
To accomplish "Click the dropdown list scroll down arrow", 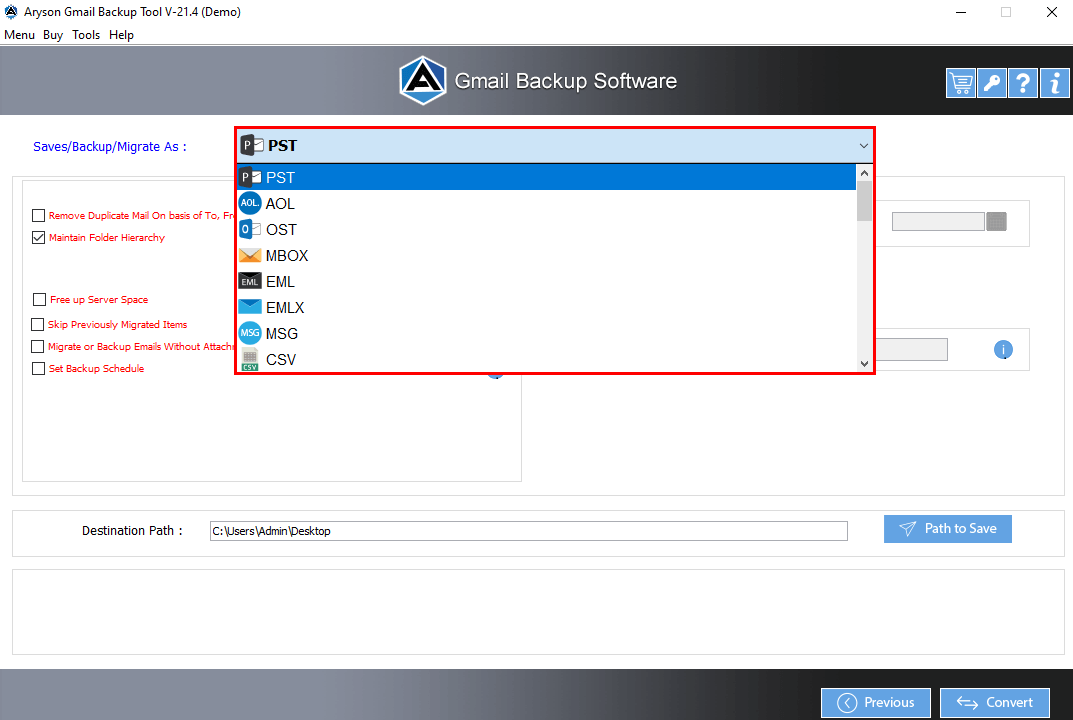I will (x=864, y=363).
